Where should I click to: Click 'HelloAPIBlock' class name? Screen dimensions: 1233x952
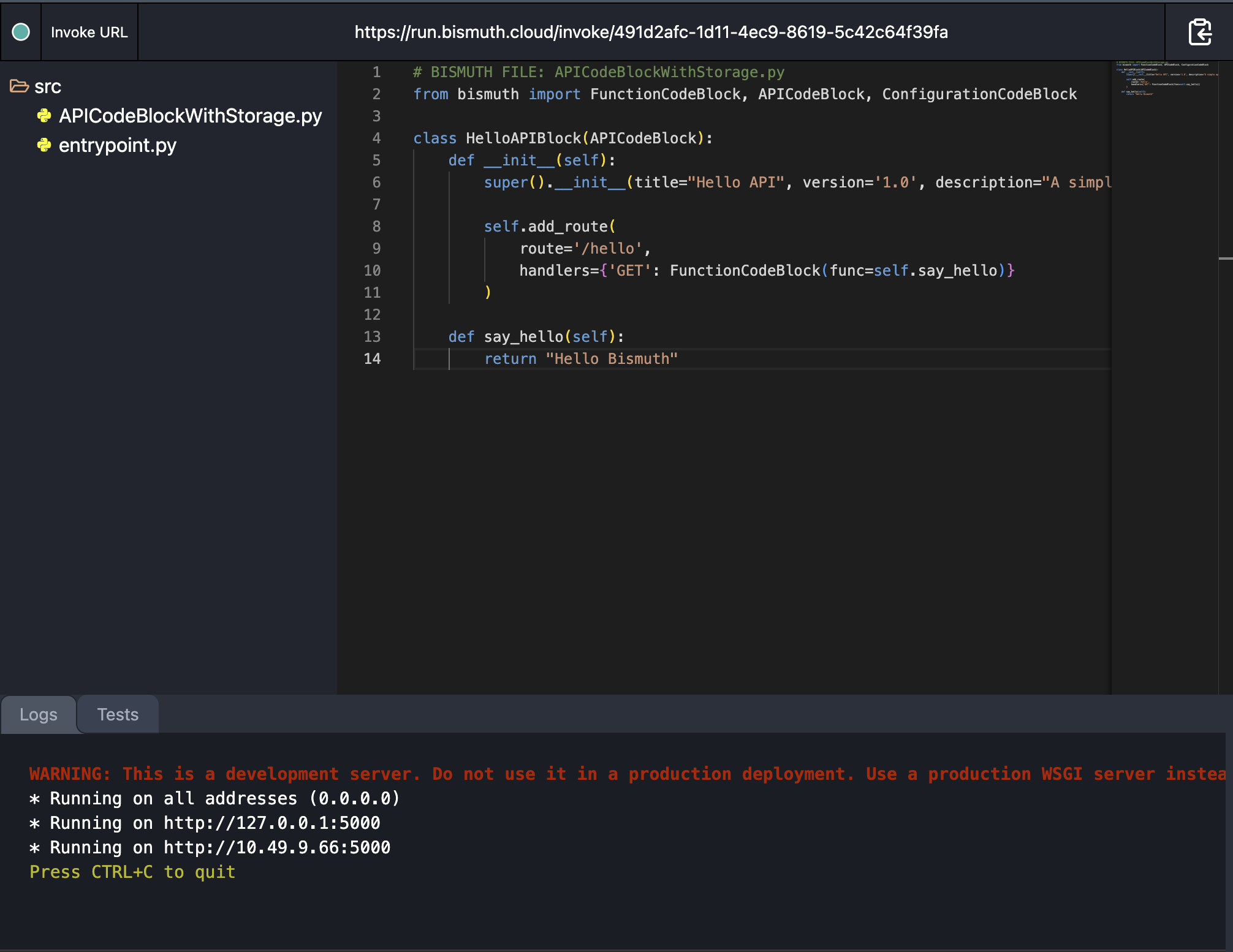[523, 138]
